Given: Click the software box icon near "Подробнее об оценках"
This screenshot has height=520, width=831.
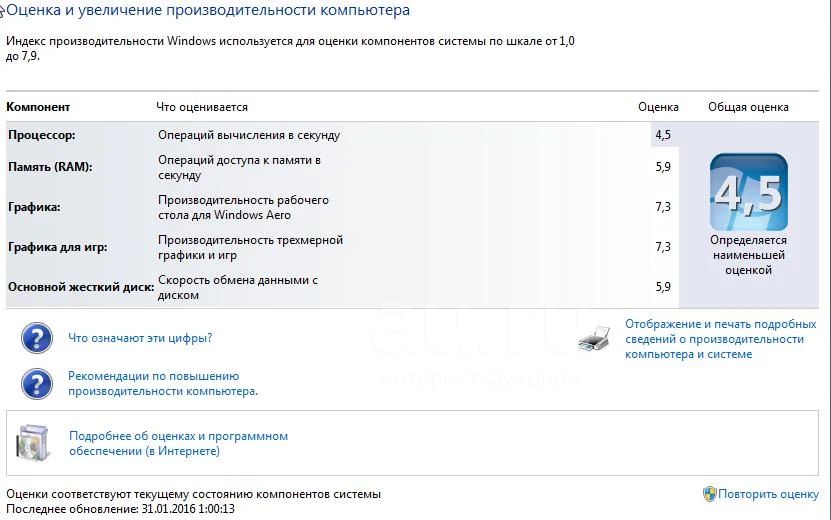Looking at the screenshot, I should click(33, 443).
